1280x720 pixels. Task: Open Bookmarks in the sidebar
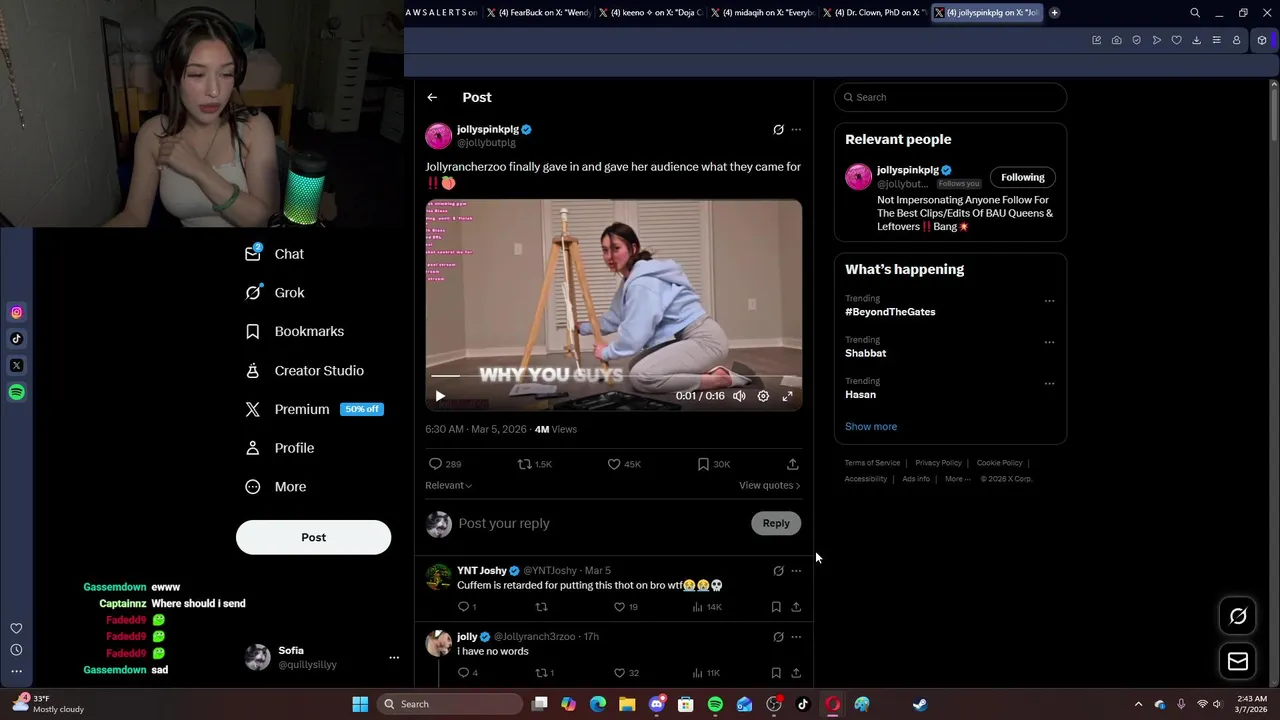(x=294, y=331)
